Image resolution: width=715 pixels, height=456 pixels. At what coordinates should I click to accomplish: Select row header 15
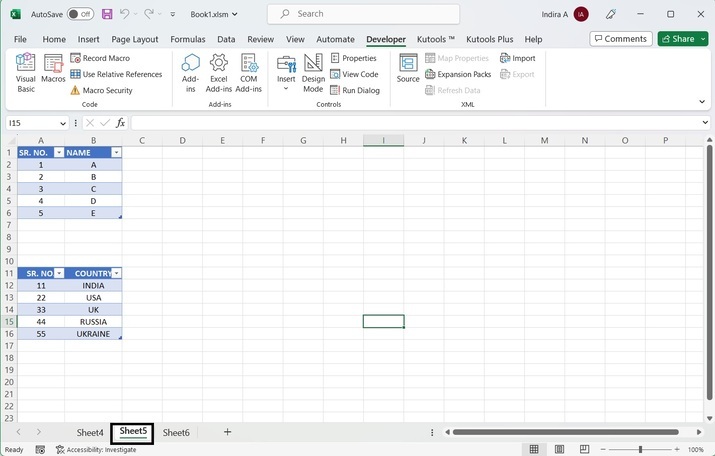pyautogui.click(x=9, y=321)
